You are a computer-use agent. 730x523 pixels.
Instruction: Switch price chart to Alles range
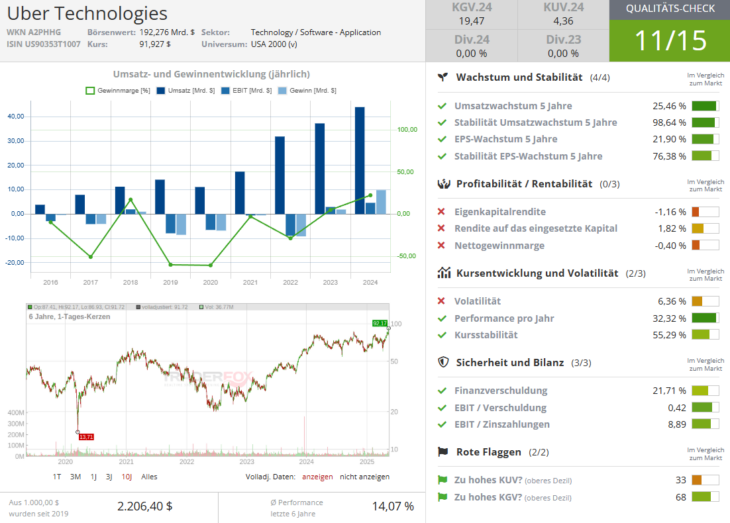coord(149,476)
